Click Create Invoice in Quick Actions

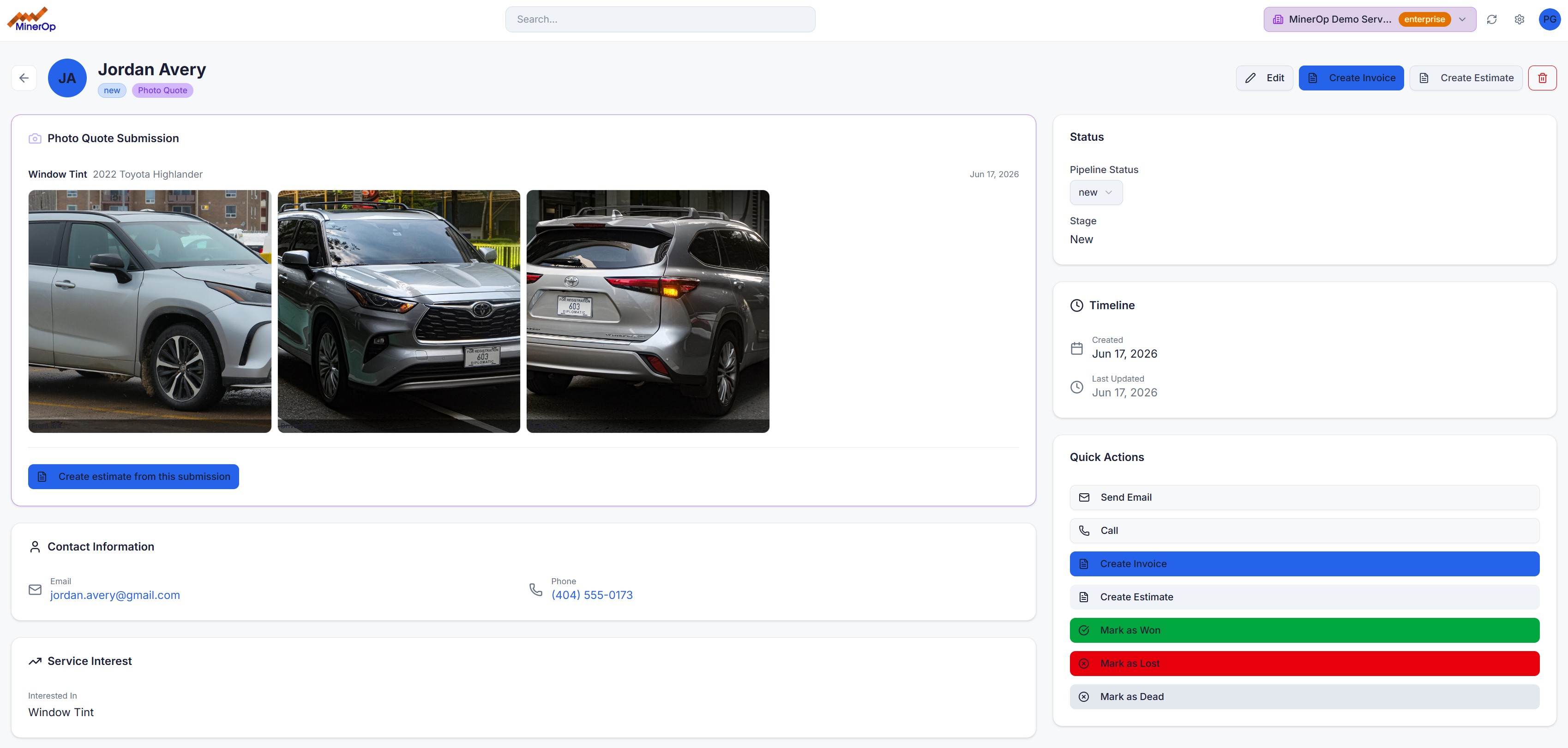[x=1304, y=563]
